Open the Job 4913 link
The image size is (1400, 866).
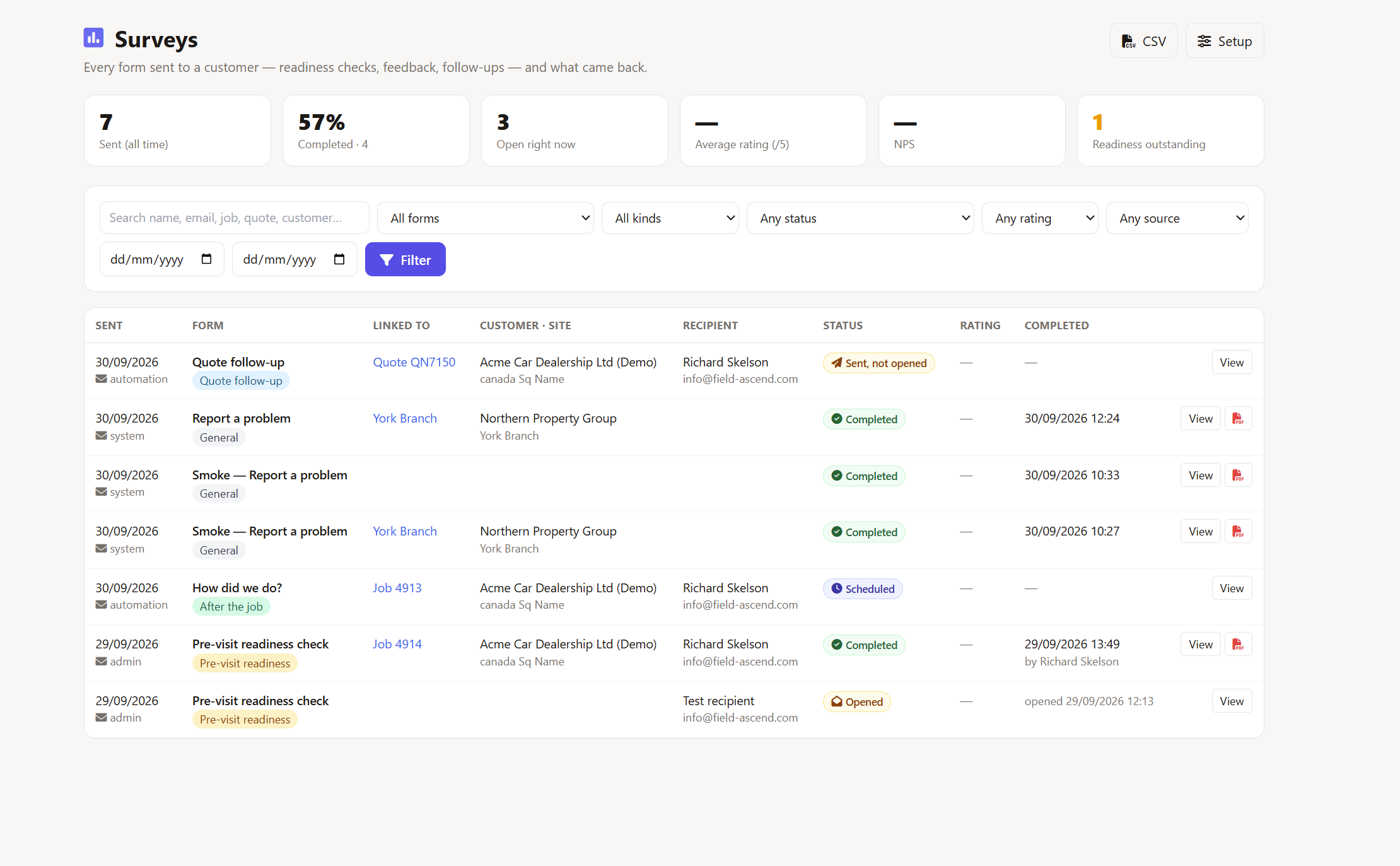[397, 588]
